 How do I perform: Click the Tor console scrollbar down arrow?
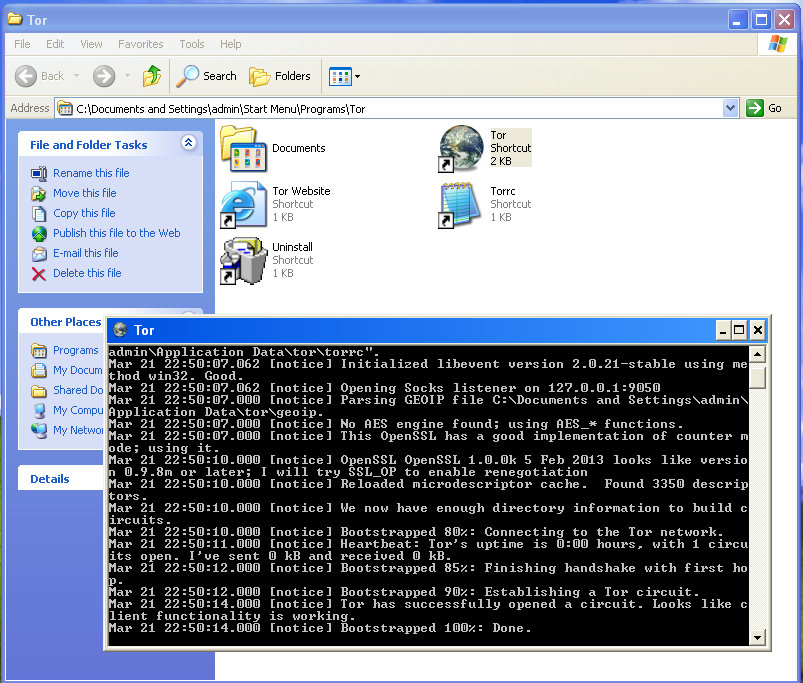coord(758,637)
